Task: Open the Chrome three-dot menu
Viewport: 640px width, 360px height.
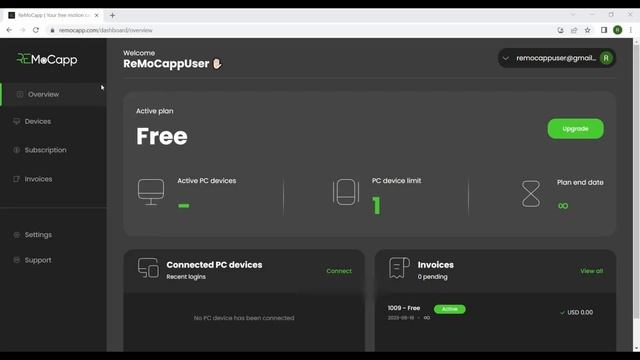Action: pos(631,30)
